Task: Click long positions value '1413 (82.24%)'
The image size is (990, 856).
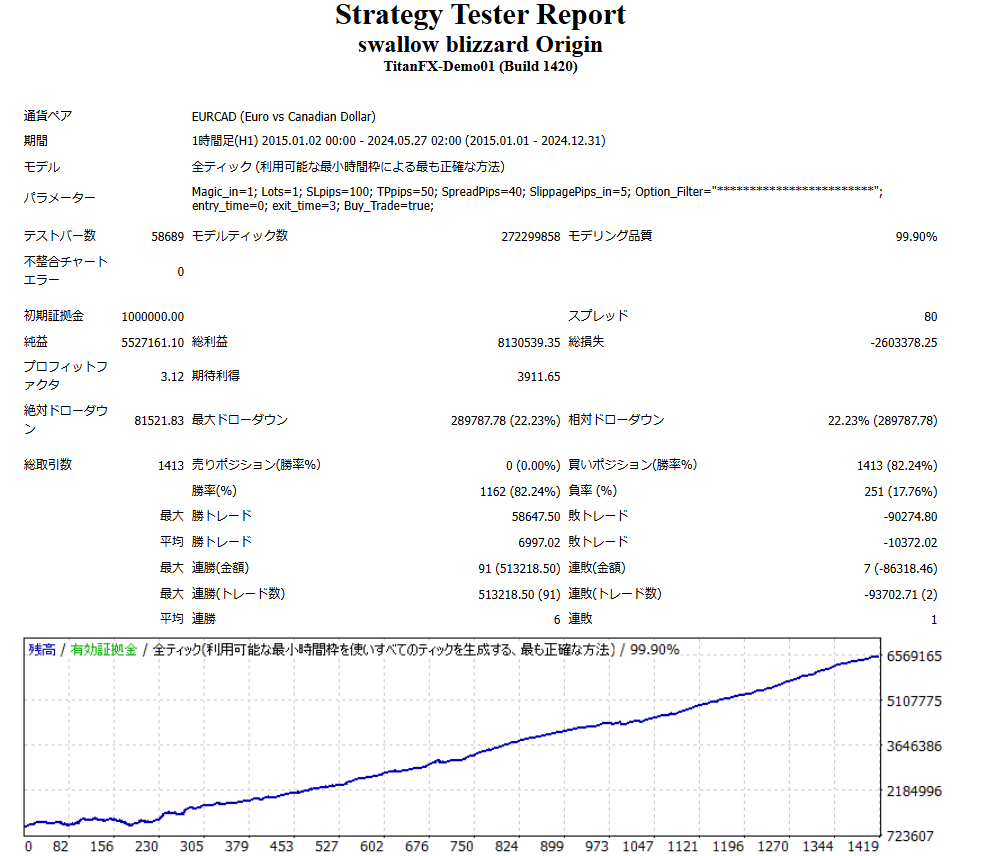Action: [x=897, y=466]
